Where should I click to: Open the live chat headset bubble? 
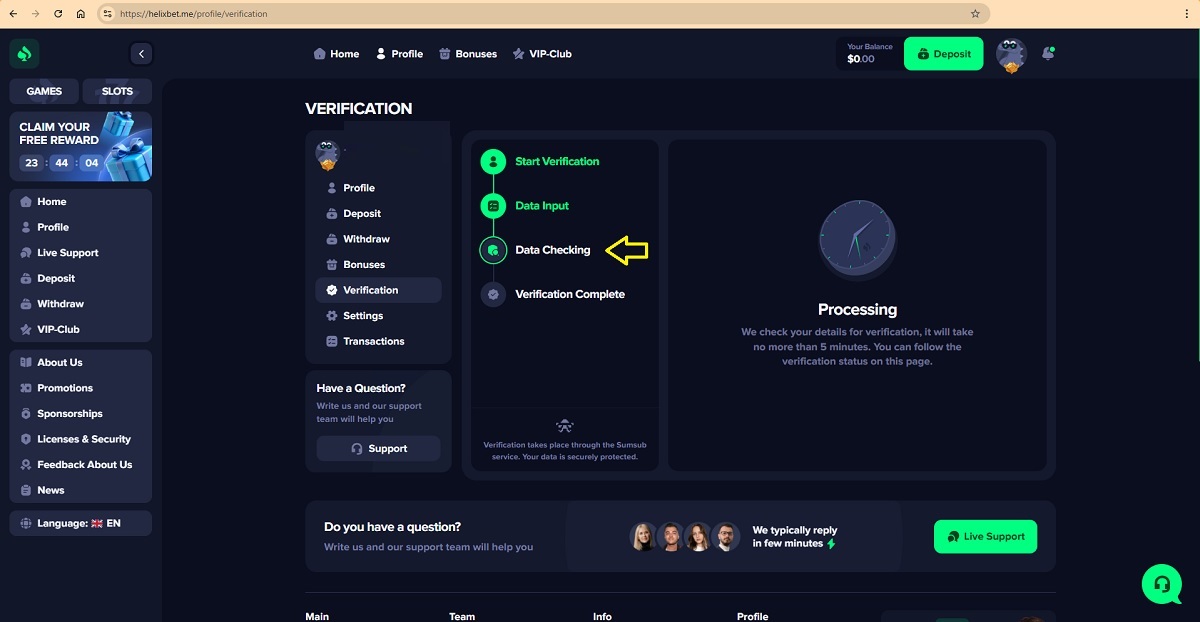(x=1161, y=583)
